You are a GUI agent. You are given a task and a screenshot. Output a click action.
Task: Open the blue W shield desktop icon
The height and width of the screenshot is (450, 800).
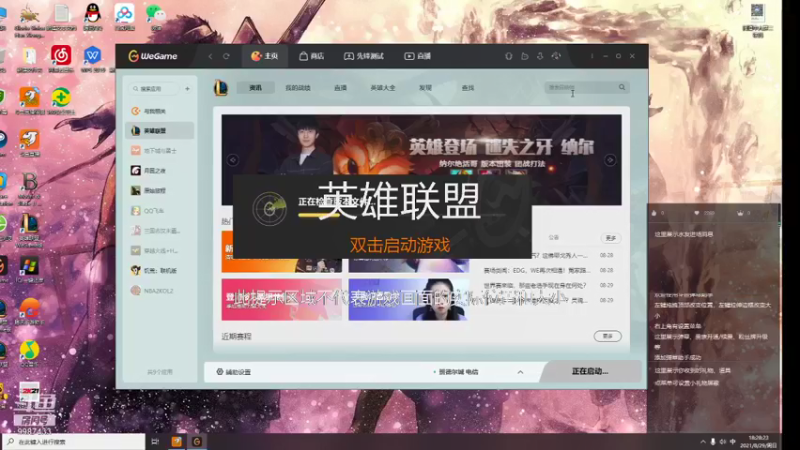pyautogui.click(x=92, y=58)
